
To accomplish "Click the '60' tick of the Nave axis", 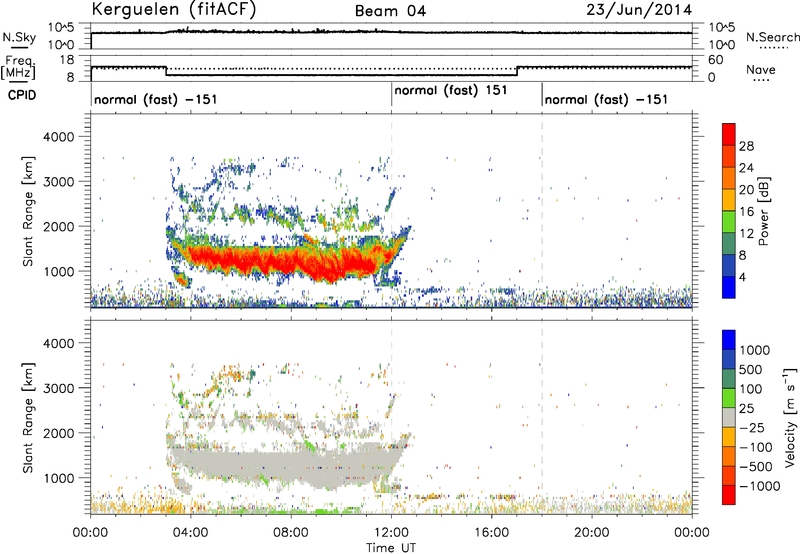I will [x=715, y=60].
